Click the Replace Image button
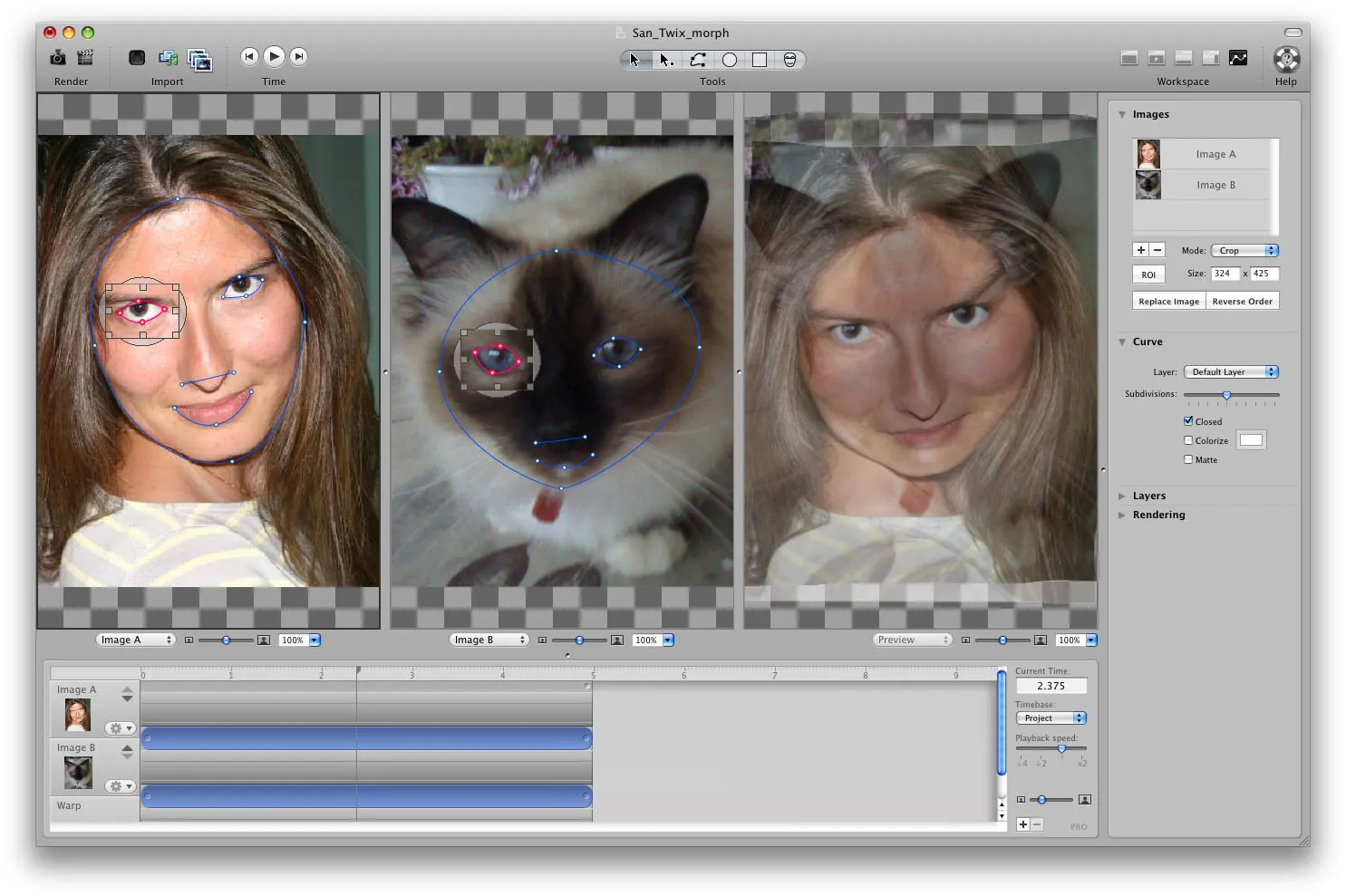1346x896 pixels. (x=1168, y=302)
